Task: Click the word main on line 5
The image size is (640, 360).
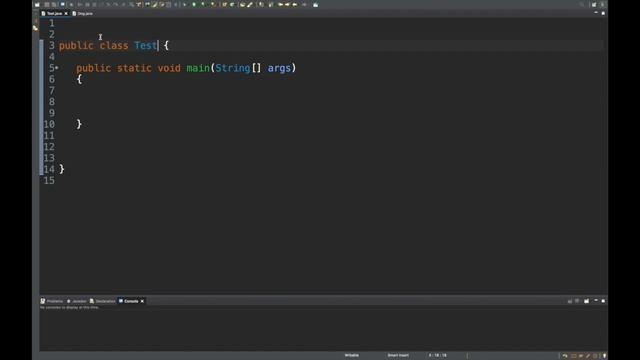Action: (x=198, y=68)
